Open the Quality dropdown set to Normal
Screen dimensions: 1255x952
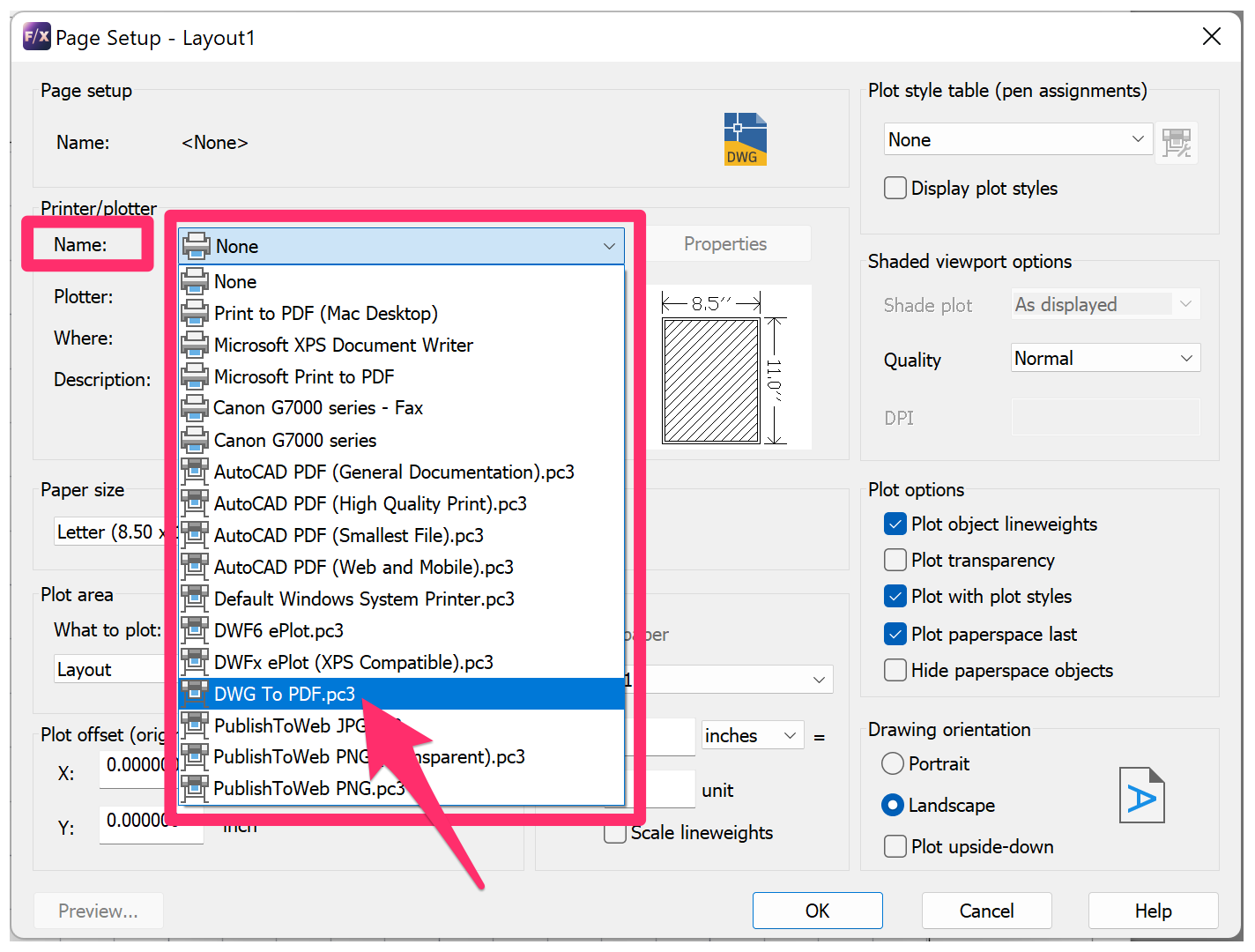1106,358
